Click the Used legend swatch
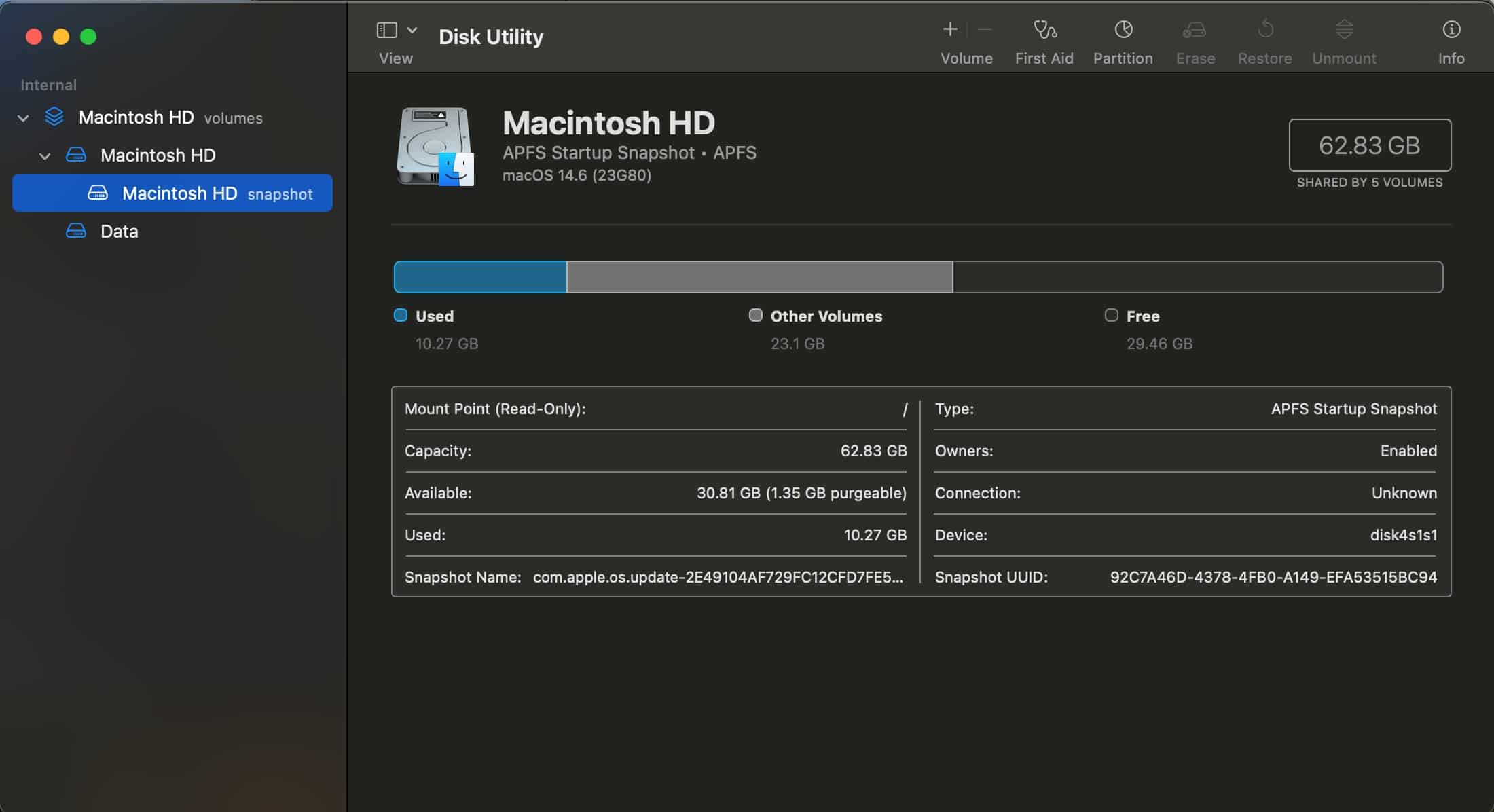Viewport: 1494px width, 812px height. [401, 315]
